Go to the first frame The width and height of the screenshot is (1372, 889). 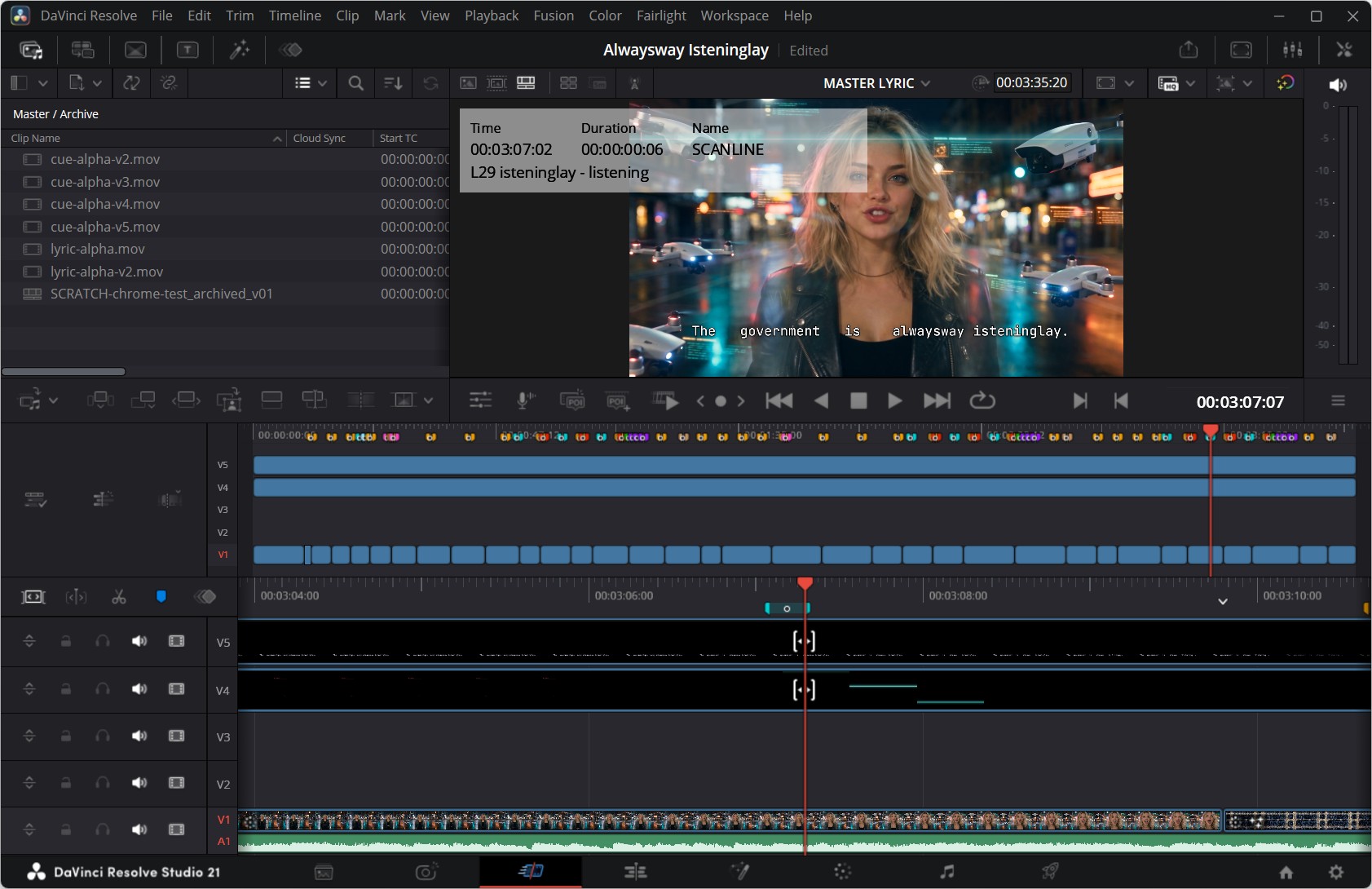[x=779, y=400]
